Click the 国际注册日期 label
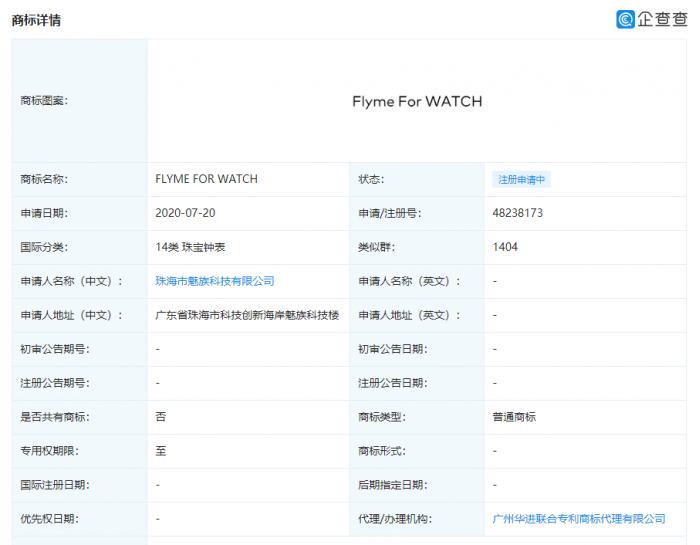Viewport: 700px width, 545px height. click(54, 485)
